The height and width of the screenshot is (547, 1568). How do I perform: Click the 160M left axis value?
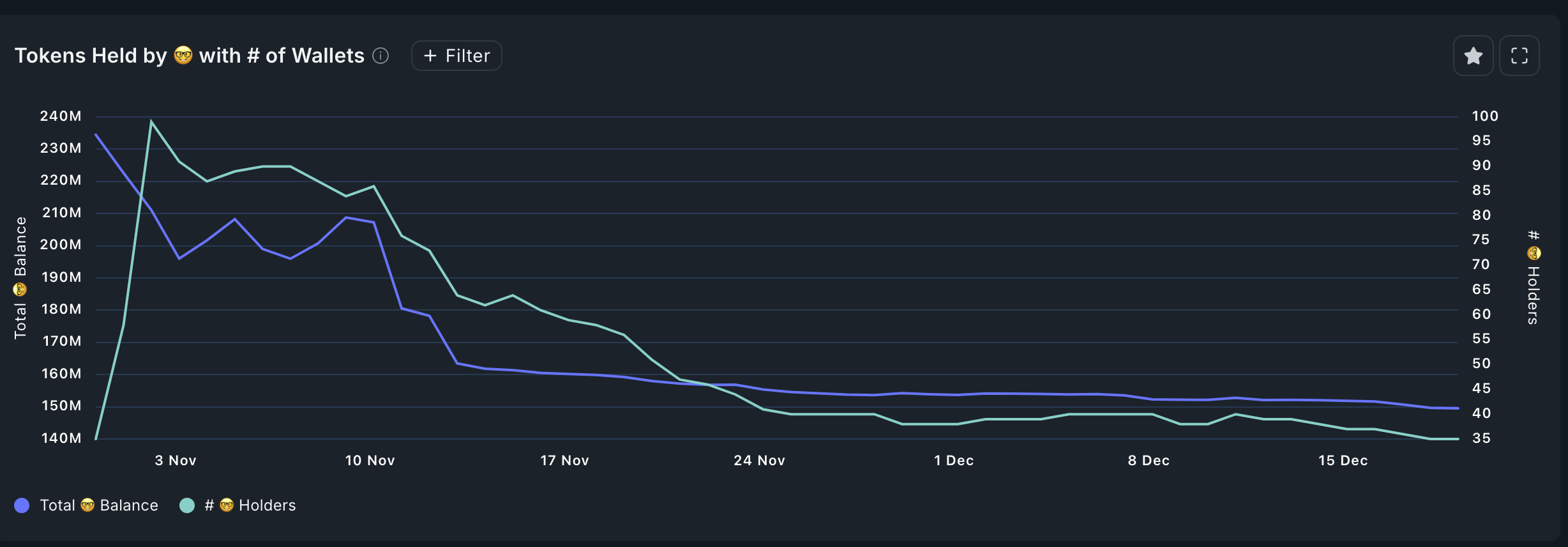[x=61, y=374]
